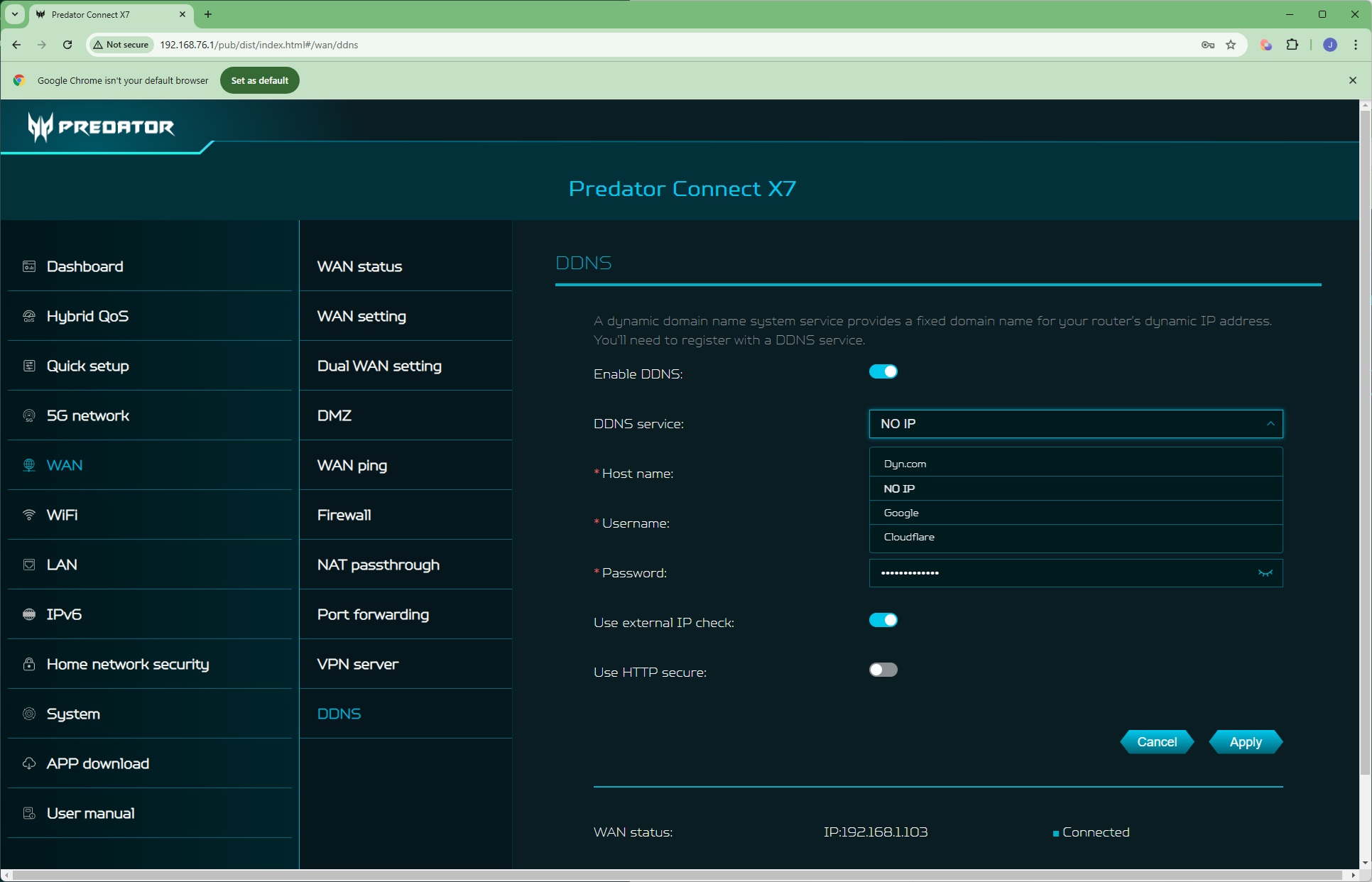Click the 5G network sidebar icon

29,415
